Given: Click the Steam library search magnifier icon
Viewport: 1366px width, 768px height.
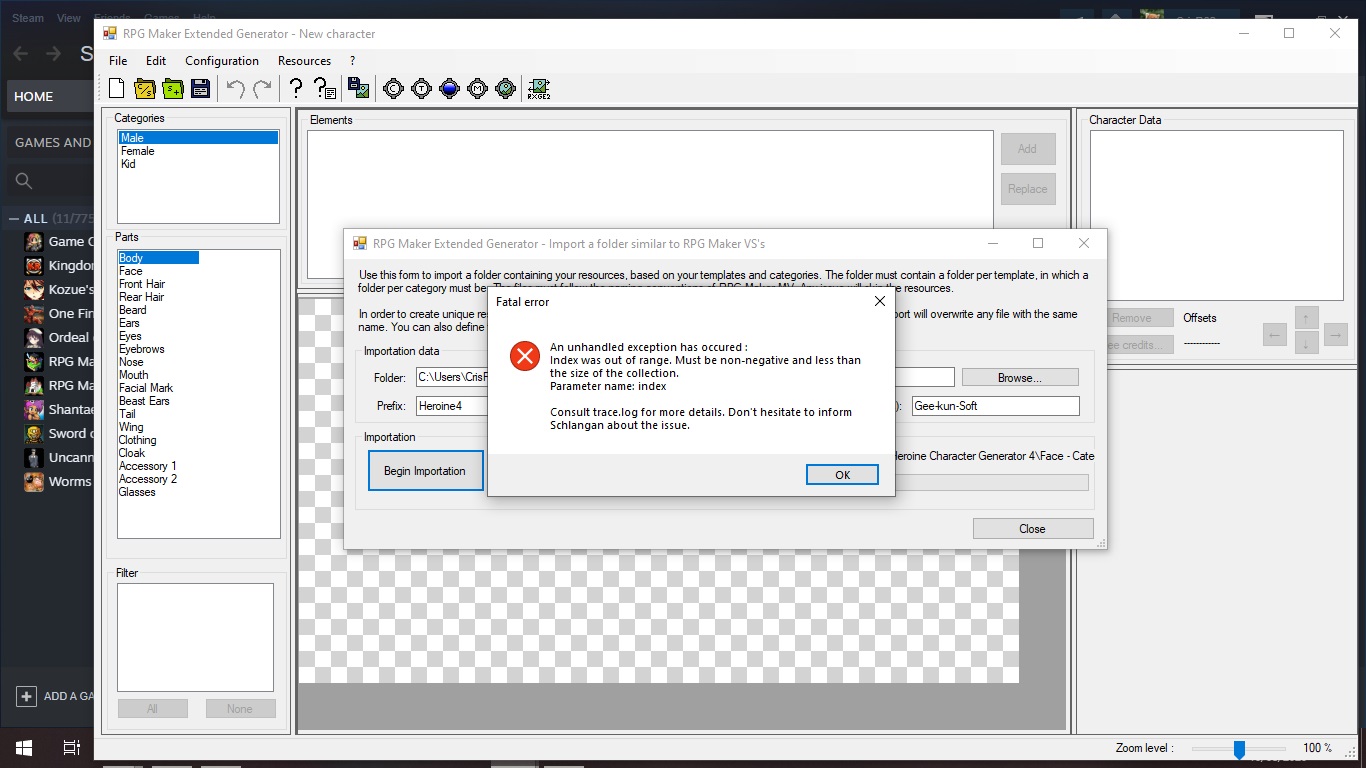Looking at the screenshot, I should (x=24, y=181).
